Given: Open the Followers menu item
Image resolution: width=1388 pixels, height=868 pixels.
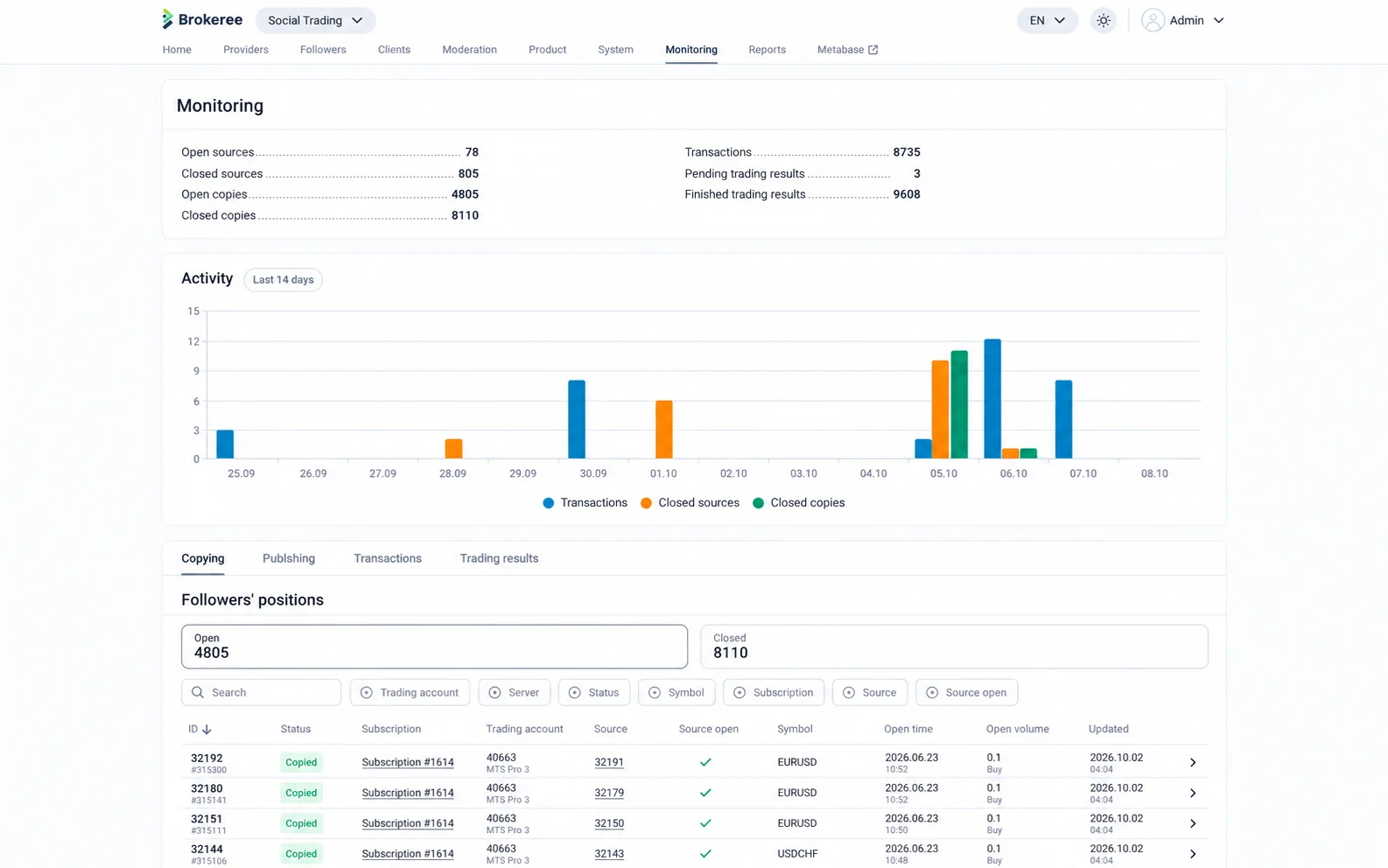Looking at the screenshot, I should (x=323, y=50).
